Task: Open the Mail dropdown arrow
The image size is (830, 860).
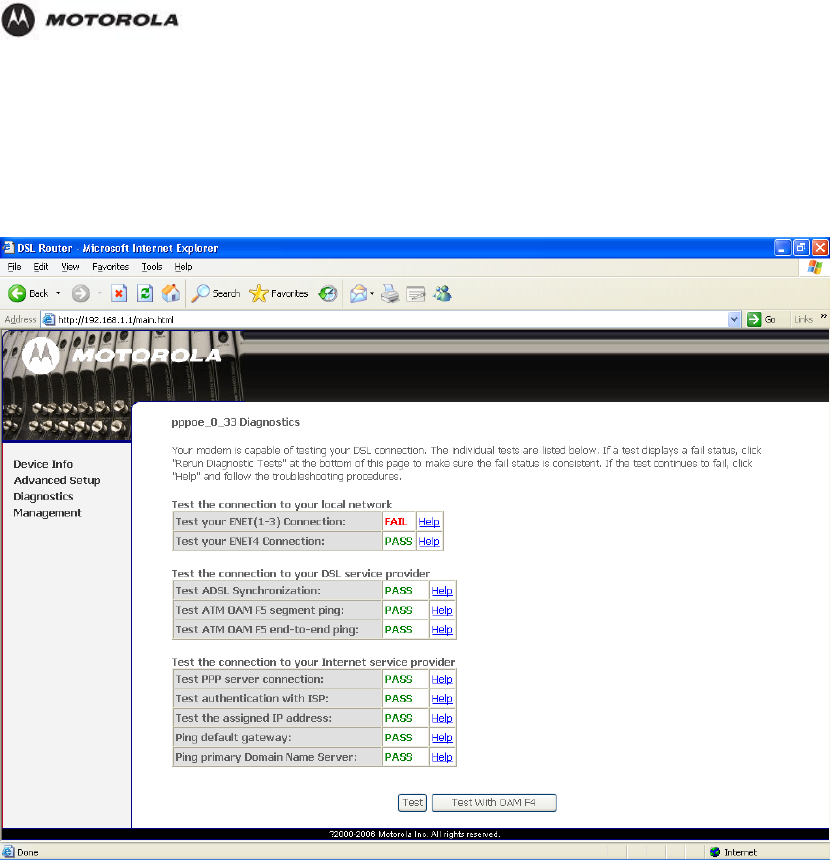Action: click(372, 293)
